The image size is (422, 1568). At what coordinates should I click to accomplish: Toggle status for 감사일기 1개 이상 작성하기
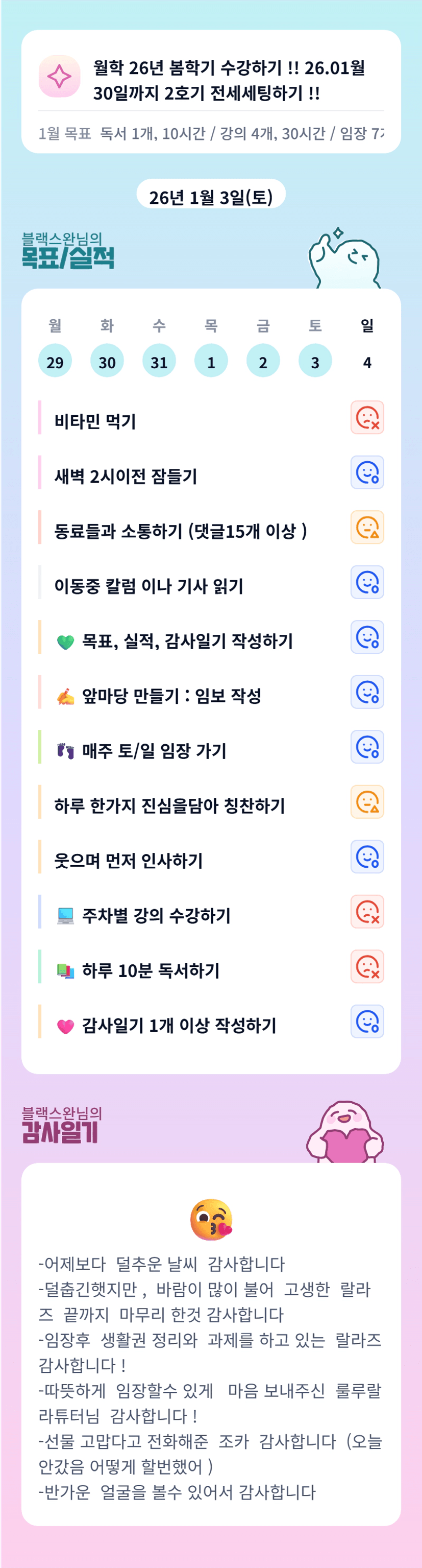(367, 1021)
